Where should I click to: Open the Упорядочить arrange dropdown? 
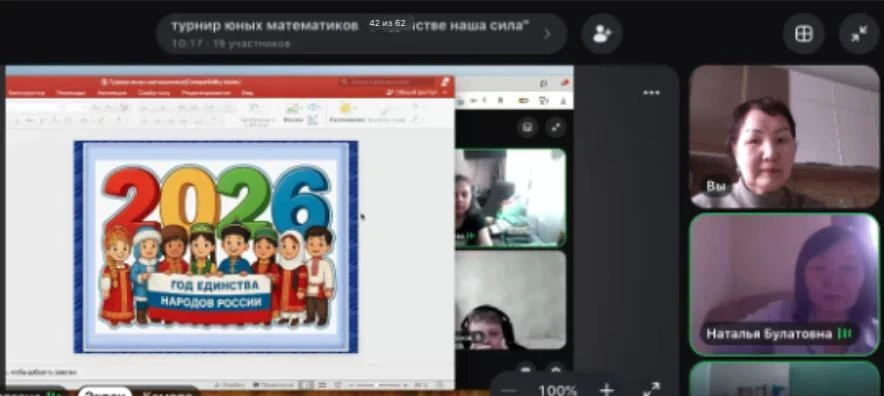[346, 112]
